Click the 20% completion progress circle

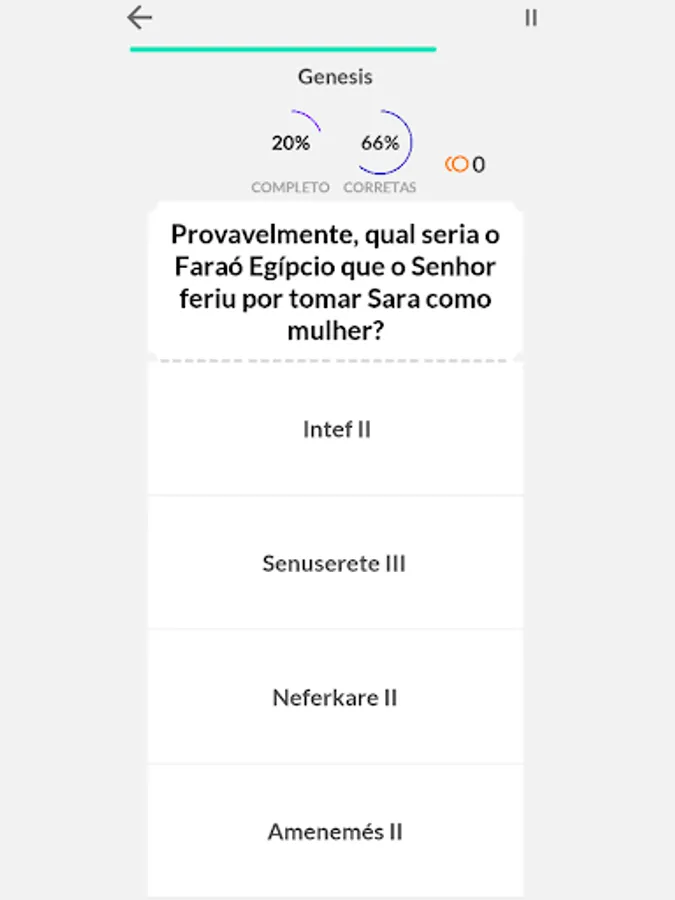click(291, 143)
